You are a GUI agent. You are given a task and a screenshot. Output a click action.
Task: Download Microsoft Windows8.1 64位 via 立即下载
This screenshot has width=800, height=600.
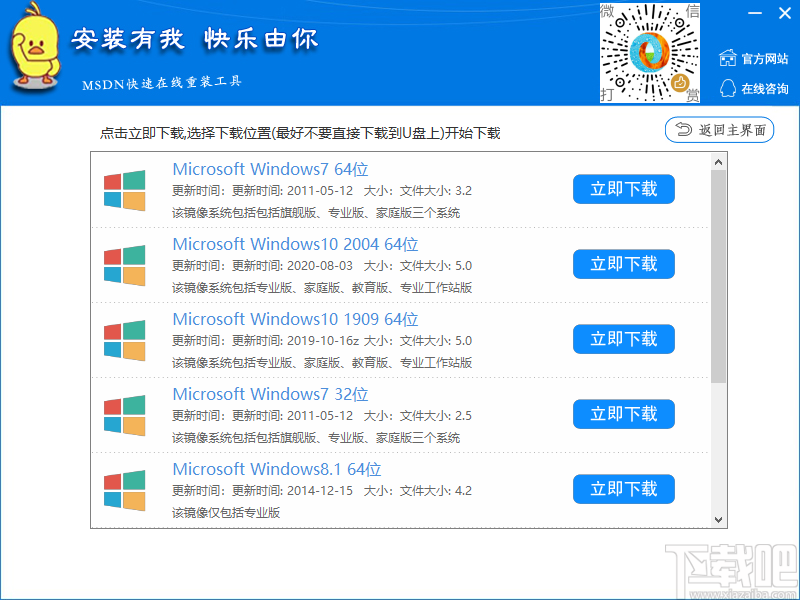pos(623,489)
